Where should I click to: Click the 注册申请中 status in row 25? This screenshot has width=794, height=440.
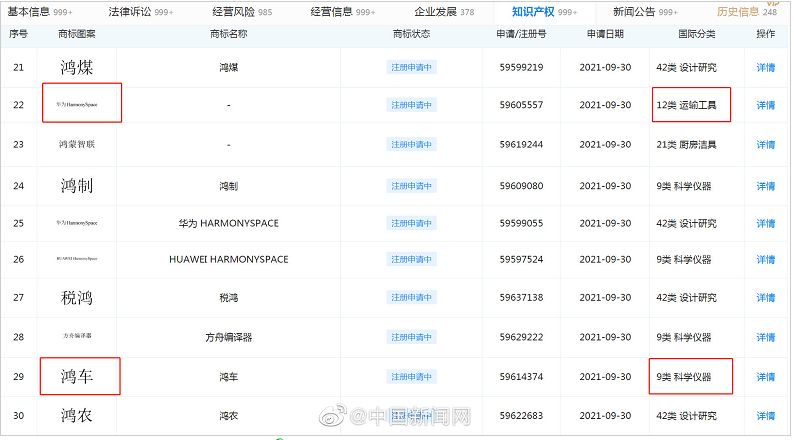pyautogui.click(x=411, y=223)
